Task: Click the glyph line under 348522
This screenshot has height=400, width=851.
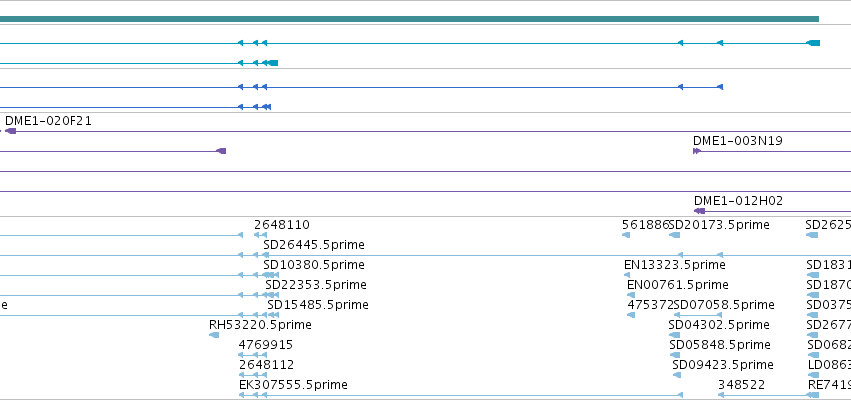Action: pyautogui.click(x=769, y=395)
